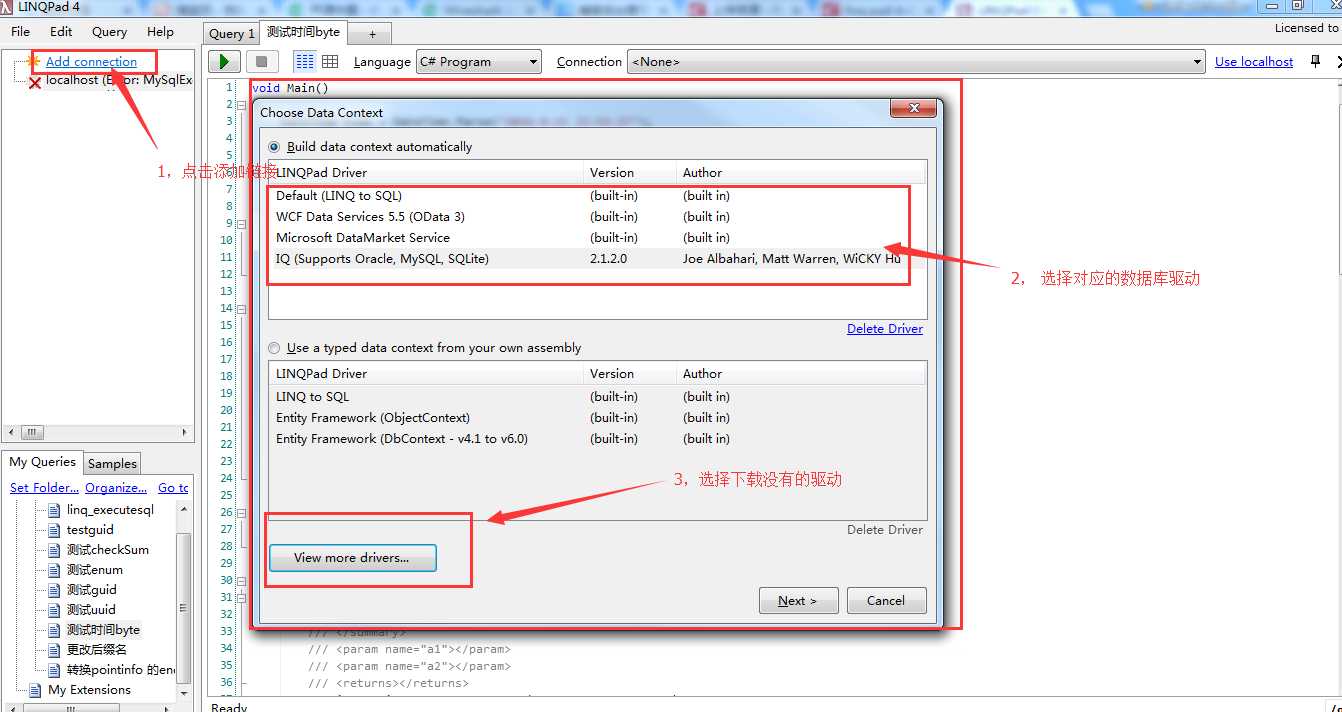The height and width of the screenshot is (712, 1342).
Task: Stop query execution with the square Stop button
Action: (x=260, y=62)
